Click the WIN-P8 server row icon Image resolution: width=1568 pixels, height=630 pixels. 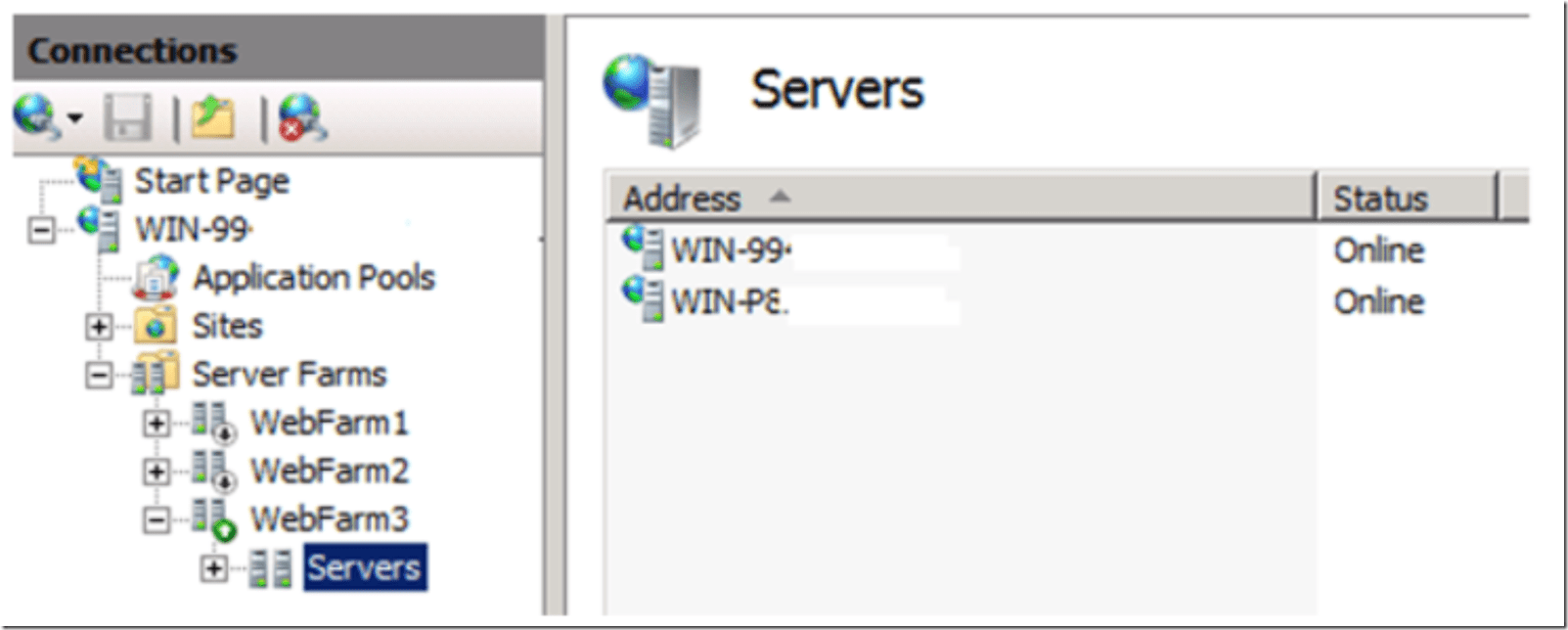click(644, 299)
